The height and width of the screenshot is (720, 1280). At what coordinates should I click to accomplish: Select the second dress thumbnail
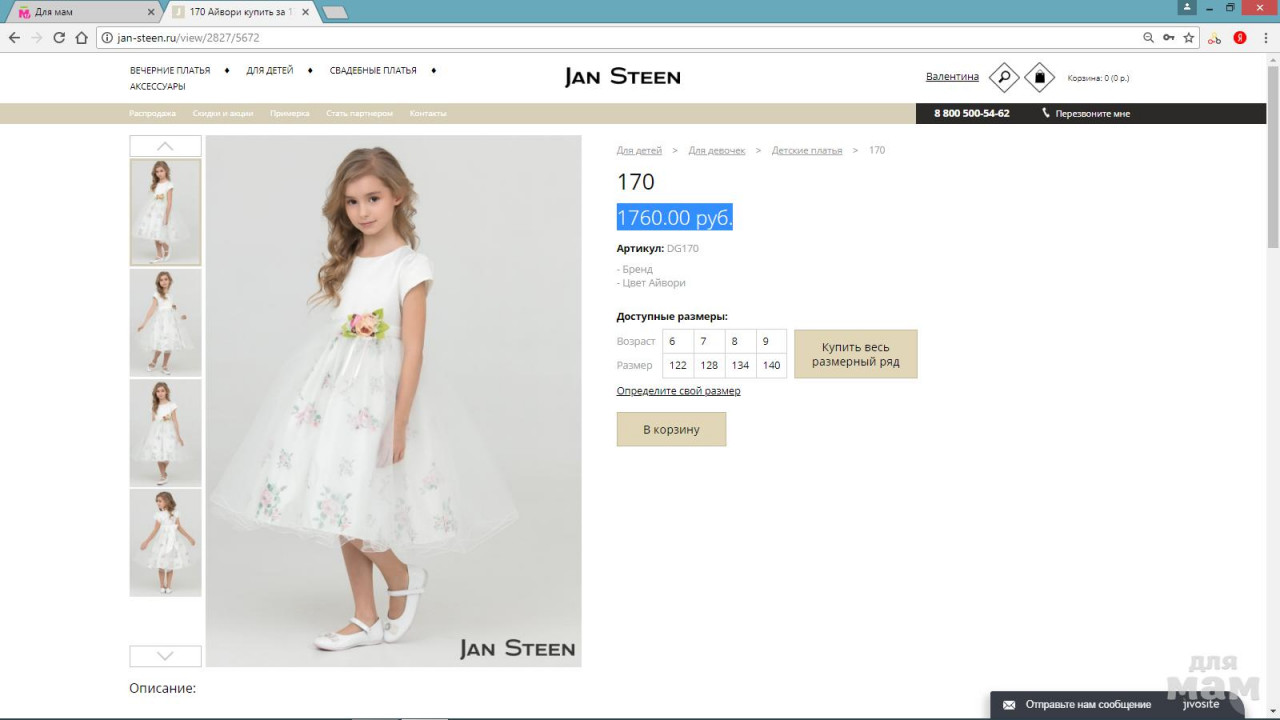pos(165,322)
